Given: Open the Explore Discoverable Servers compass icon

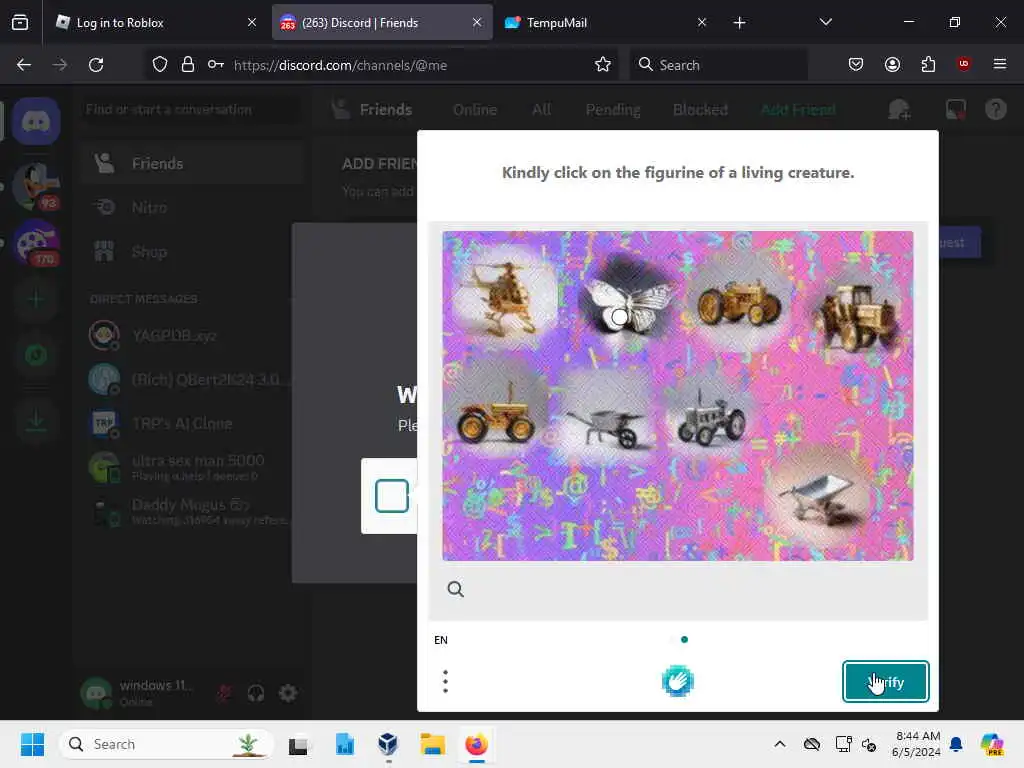Looking at the screenshot, I should point(37,355).
